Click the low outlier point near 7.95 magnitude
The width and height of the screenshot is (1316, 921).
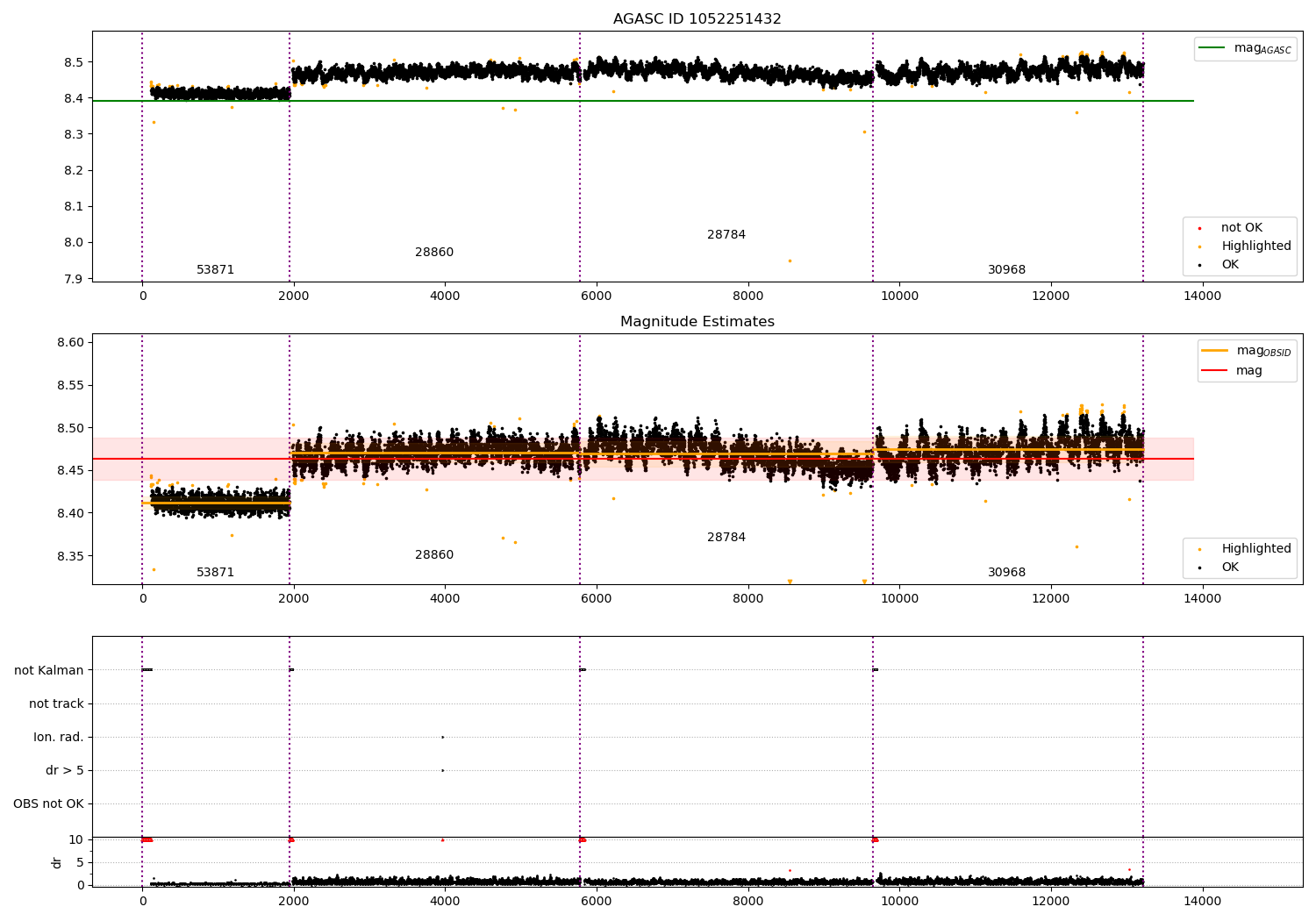tap(790, 261)
